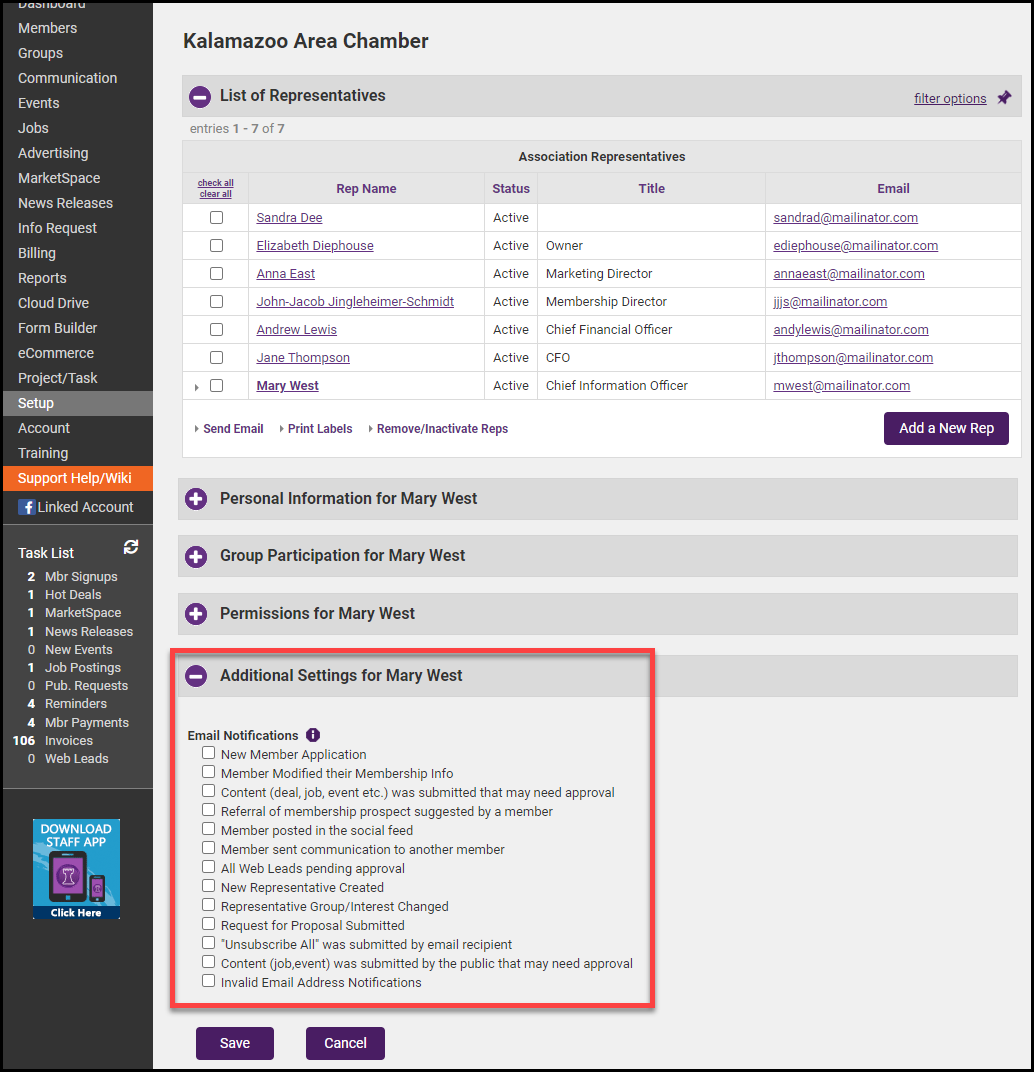The image size is (1034, 1072).
Task: Click the Email Notifications info icon
Action: (313, 735)
